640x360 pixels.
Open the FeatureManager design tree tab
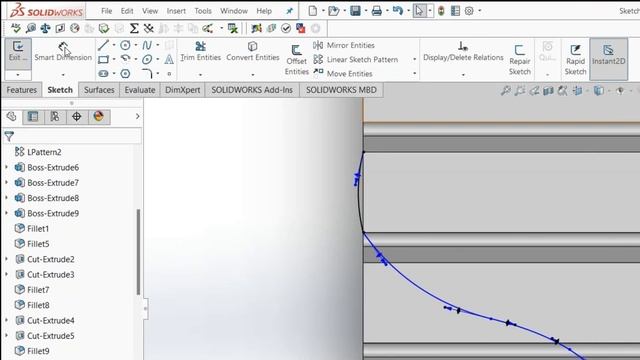click(x=11, y=117)
